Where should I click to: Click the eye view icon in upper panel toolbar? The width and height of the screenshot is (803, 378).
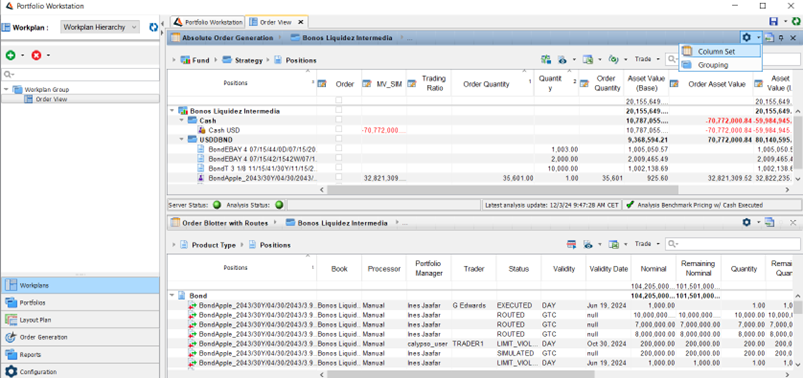562,59
